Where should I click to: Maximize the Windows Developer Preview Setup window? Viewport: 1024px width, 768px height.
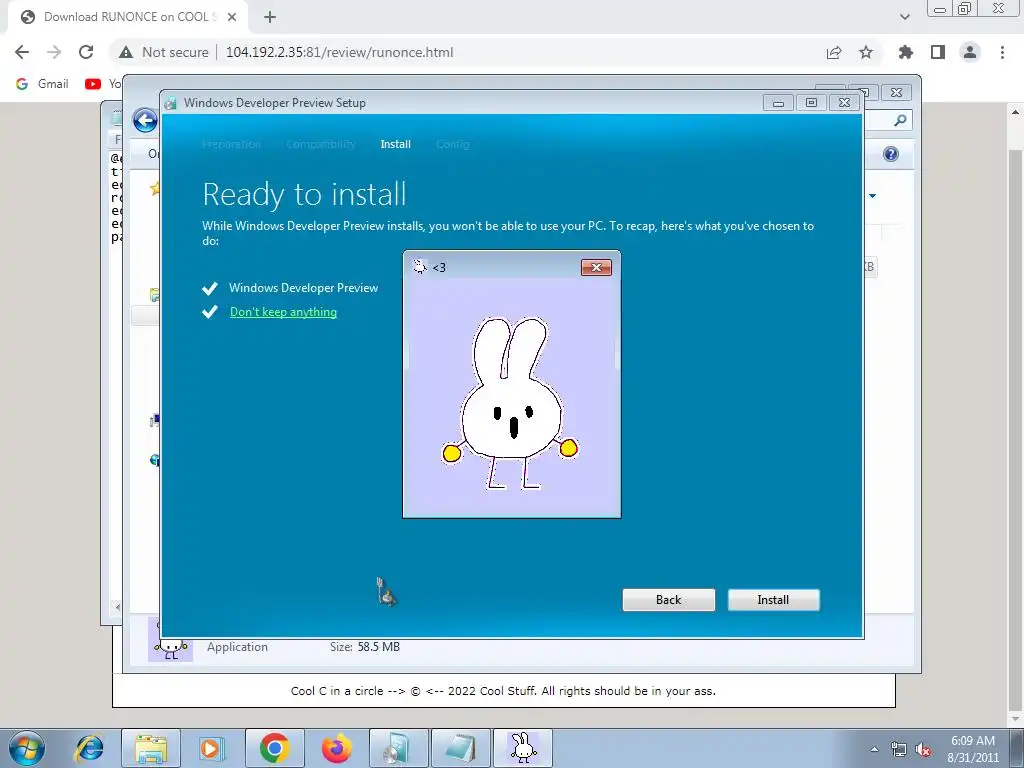pyautogui.click(x=811, y=103)
